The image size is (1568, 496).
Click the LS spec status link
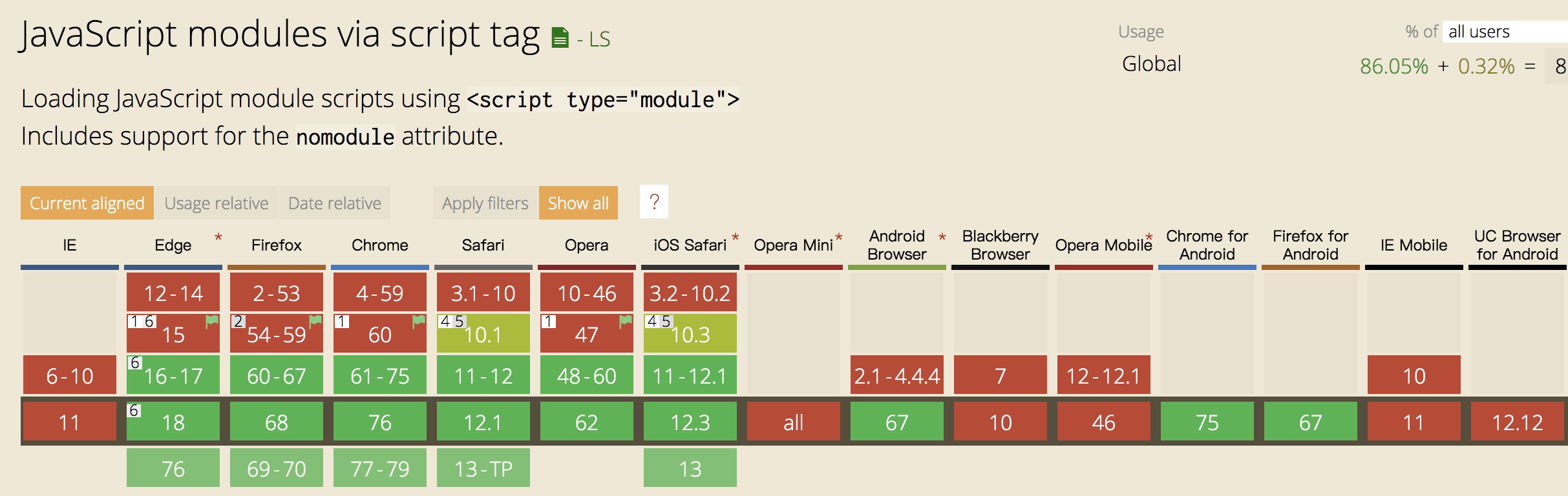(x=599, y=39)
